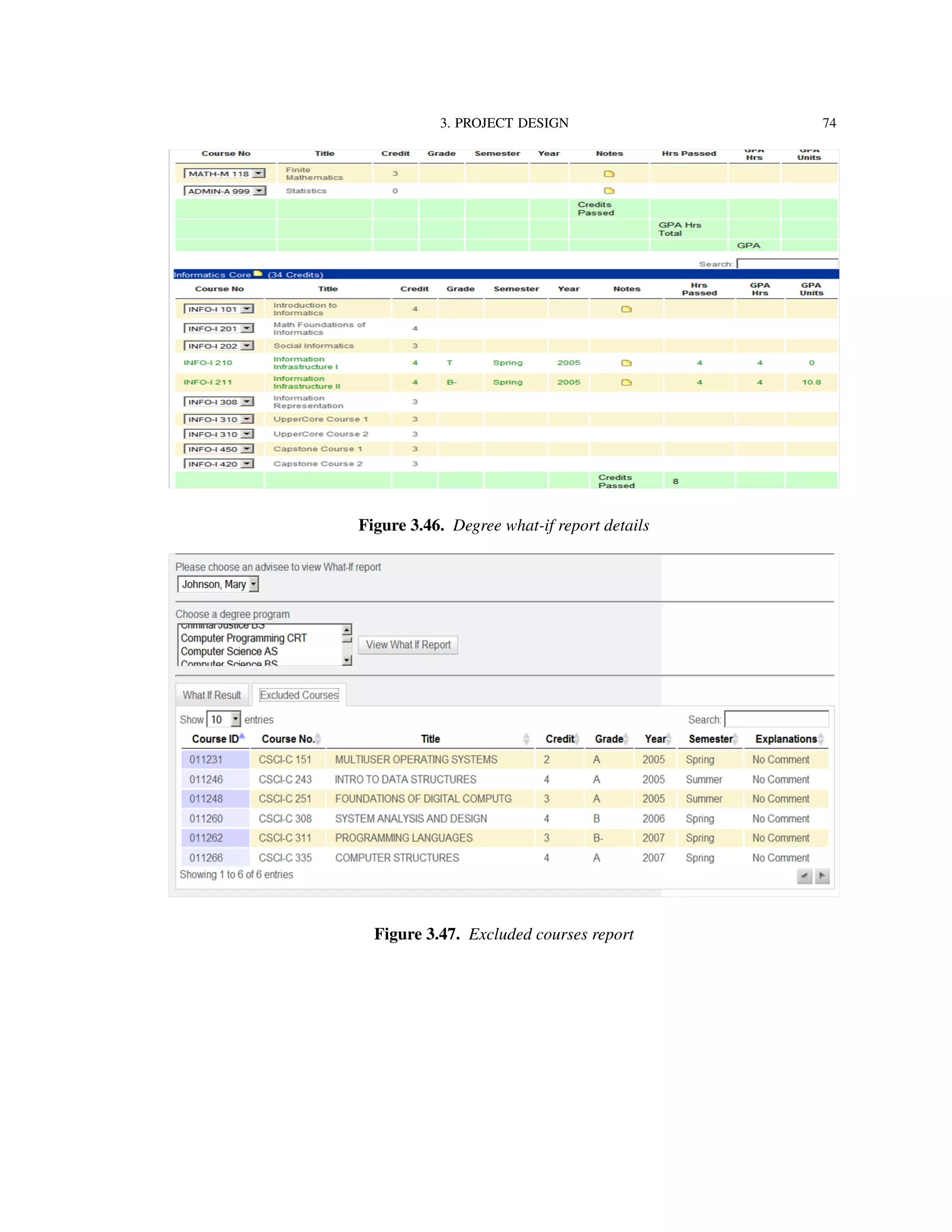Click Informatics Core section header
This screenshot has width=952, height=1232.
point(506,274)
